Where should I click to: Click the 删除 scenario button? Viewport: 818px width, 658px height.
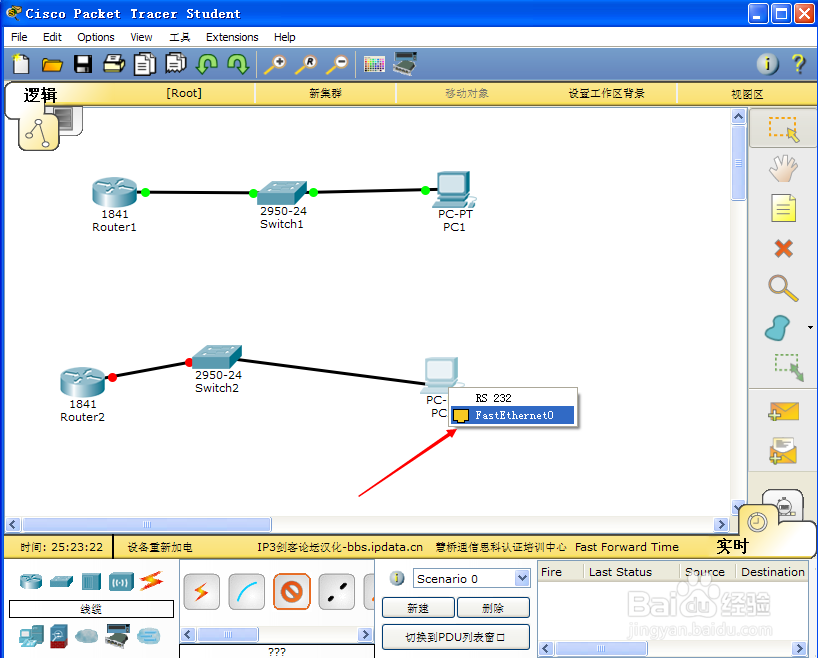pos(493,608)
